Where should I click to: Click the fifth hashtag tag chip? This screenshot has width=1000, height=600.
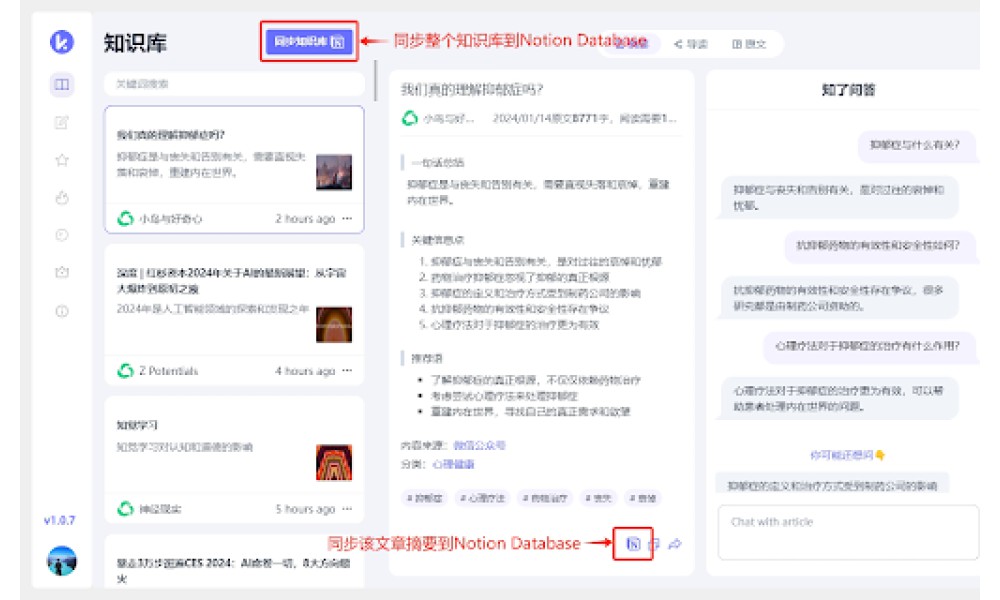click(642, 498)
